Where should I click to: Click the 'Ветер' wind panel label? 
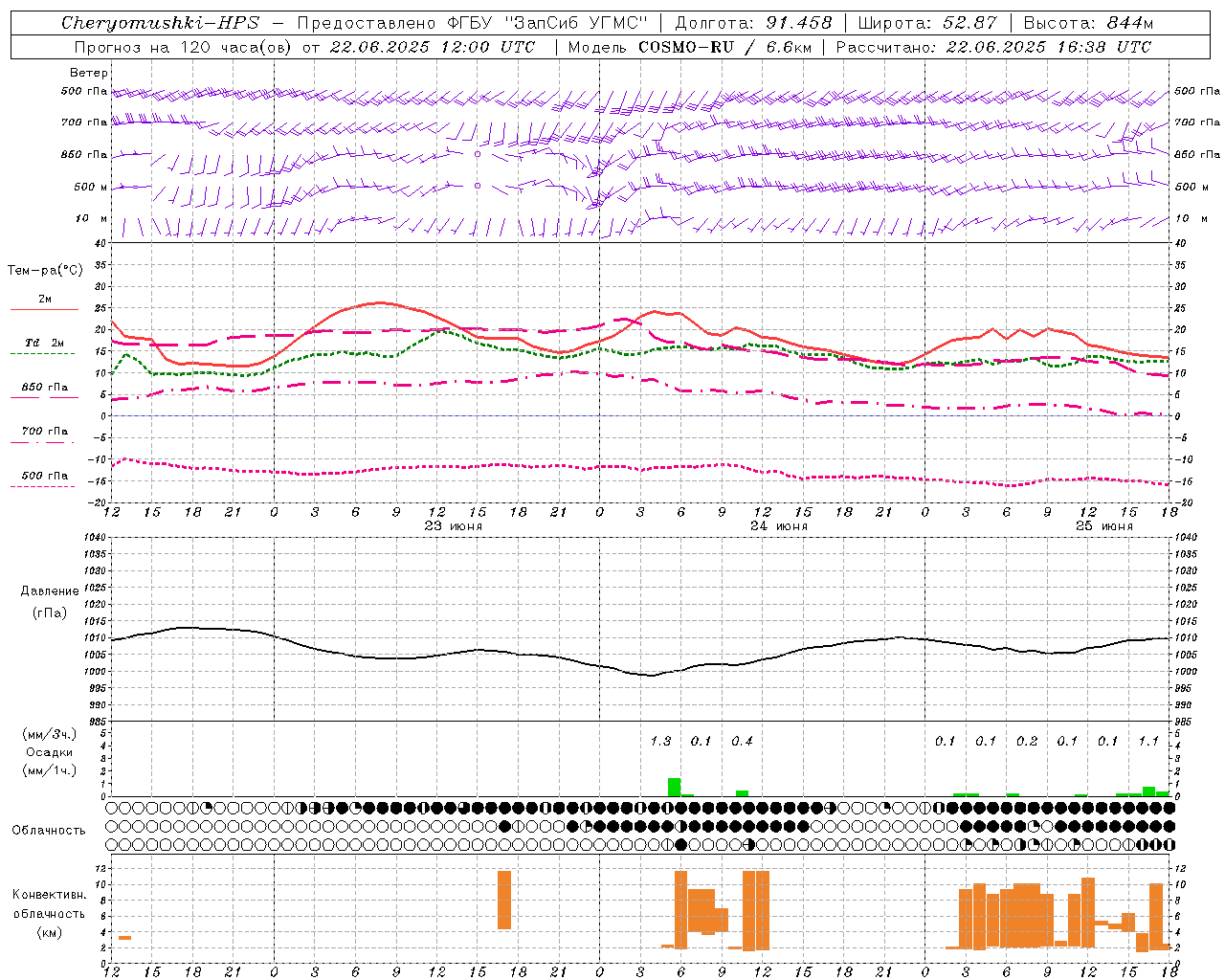89,73
